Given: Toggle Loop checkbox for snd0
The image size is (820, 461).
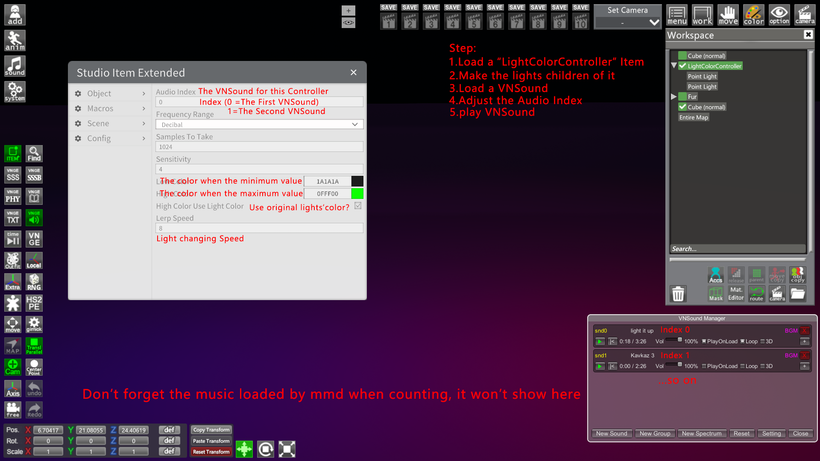Looking at the screenshot, I should (742, 341).
